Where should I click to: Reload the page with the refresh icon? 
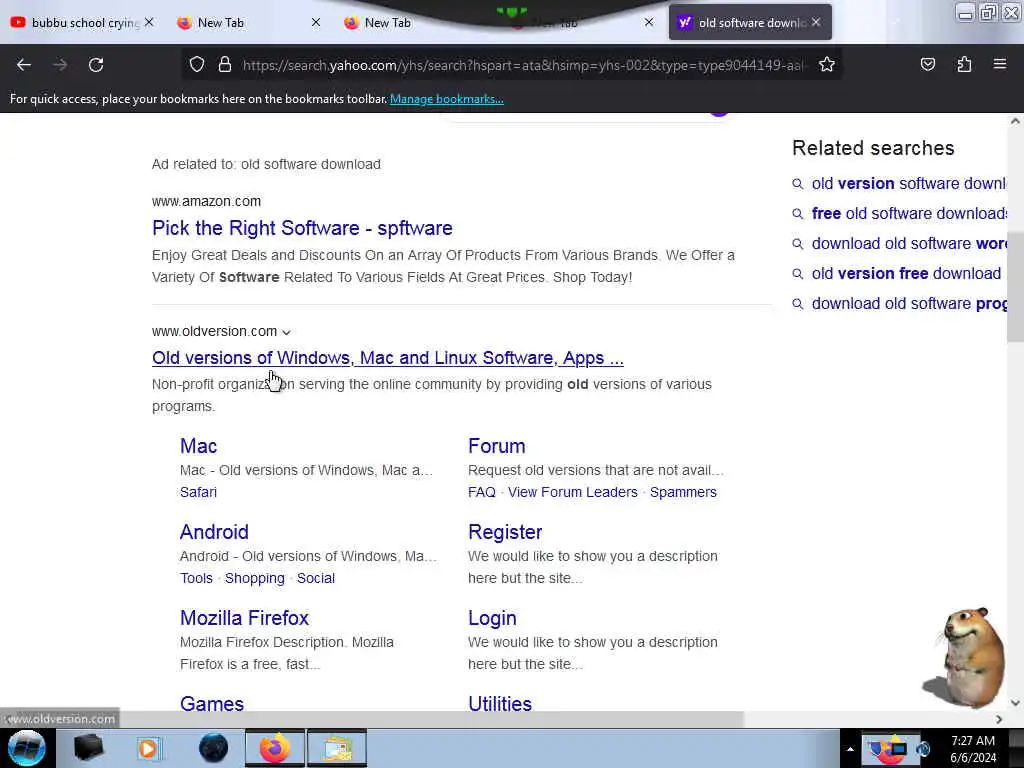tap(96, 65)
